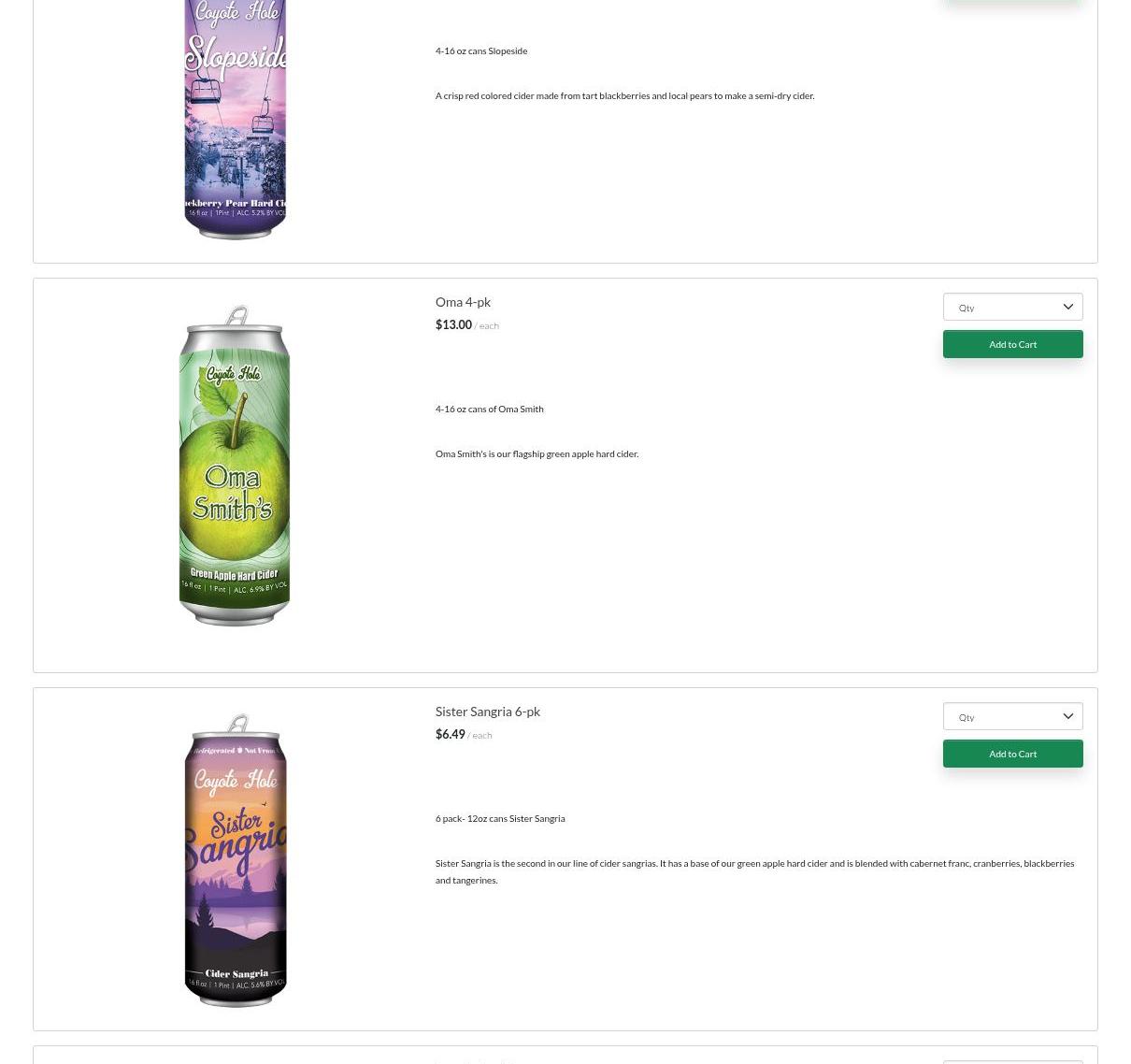Open the Oma Smith's green apple can image
Viewport: 1131px width, 1064px height.
click(x=235, y=465)
